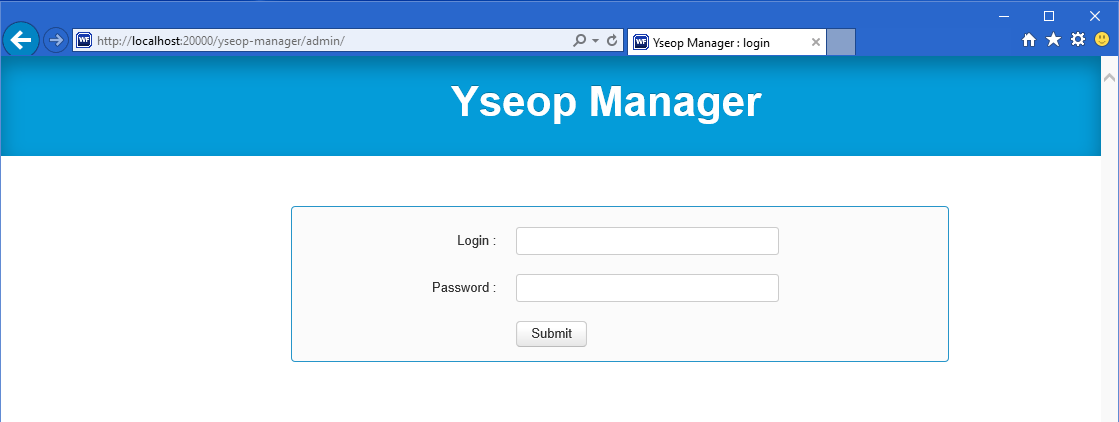
Task: Click the localhost URL in address bar
Action: [x=221, y=41]
